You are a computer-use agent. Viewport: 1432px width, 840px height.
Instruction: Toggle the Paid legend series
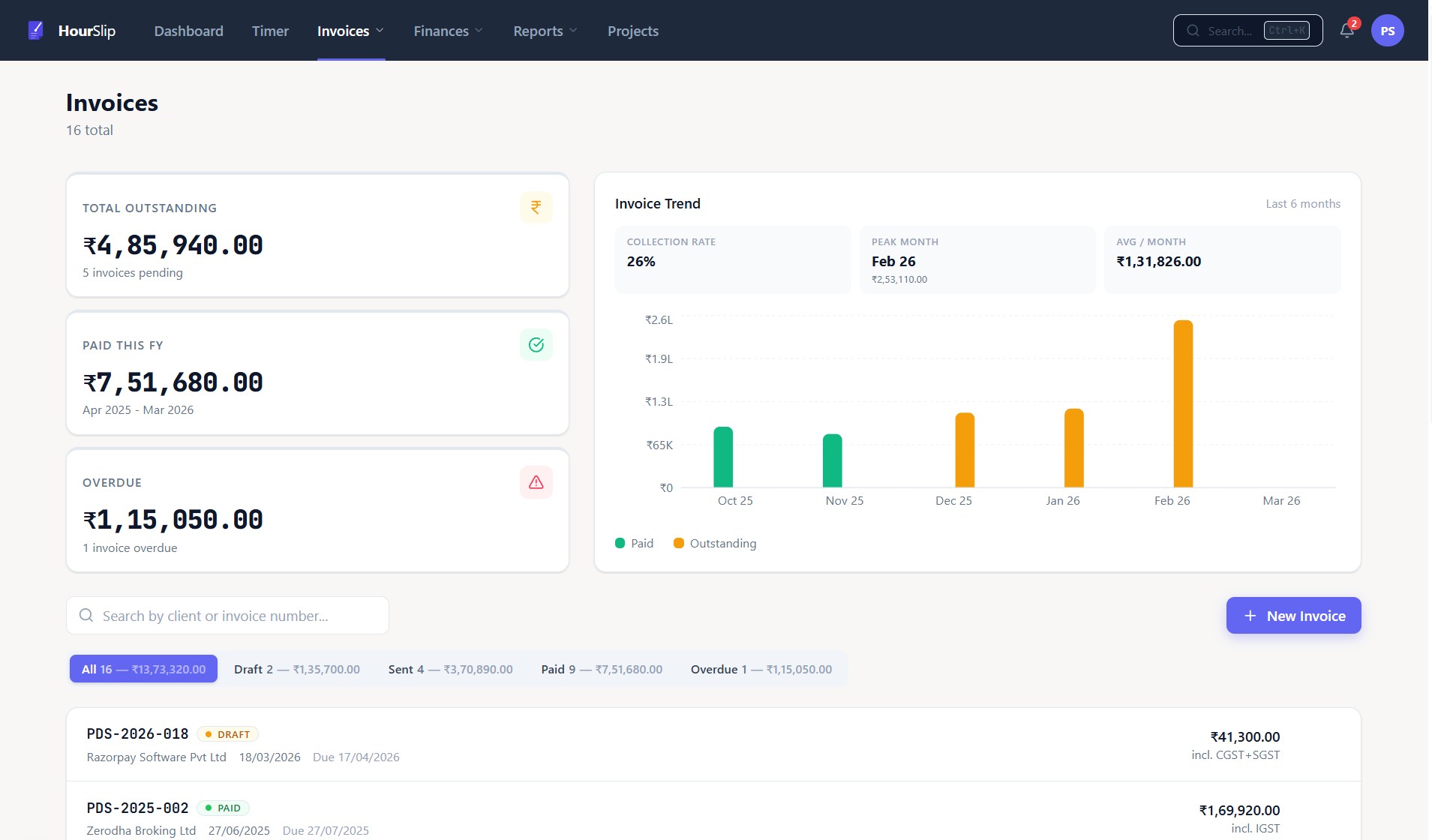coord(634,543)
